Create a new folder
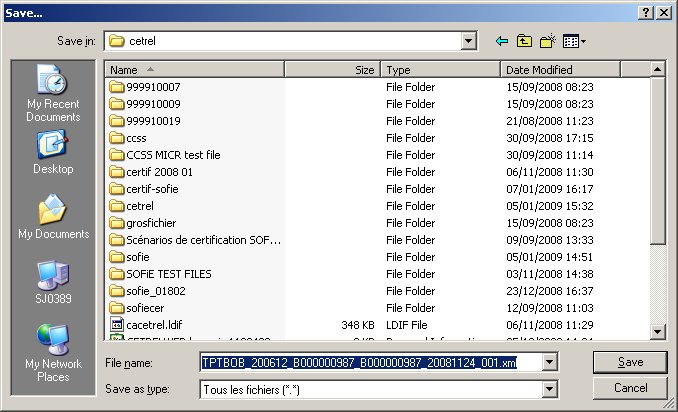This screenshot has height=412, width=678. click(x=548, y=41)
